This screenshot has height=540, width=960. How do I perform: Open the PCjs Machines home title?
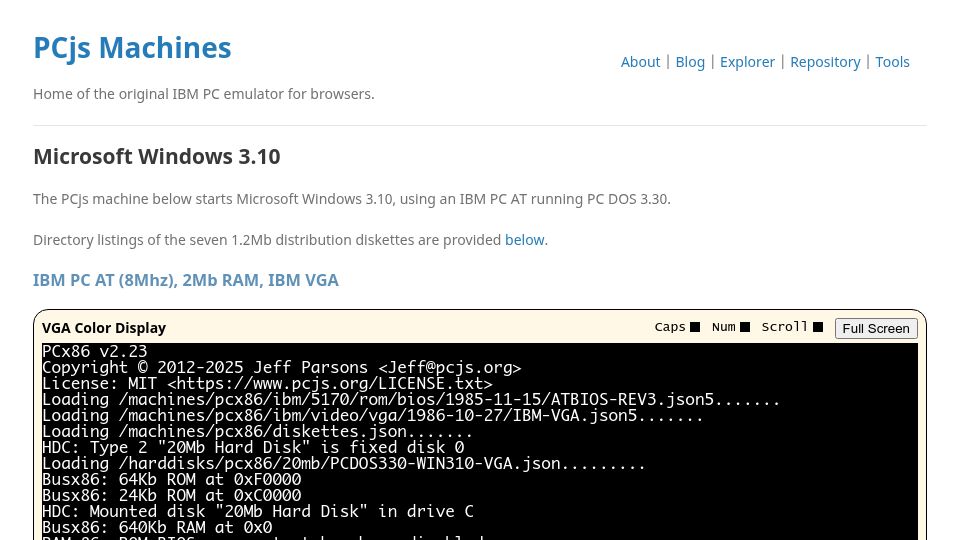click(x=132, y=48)
